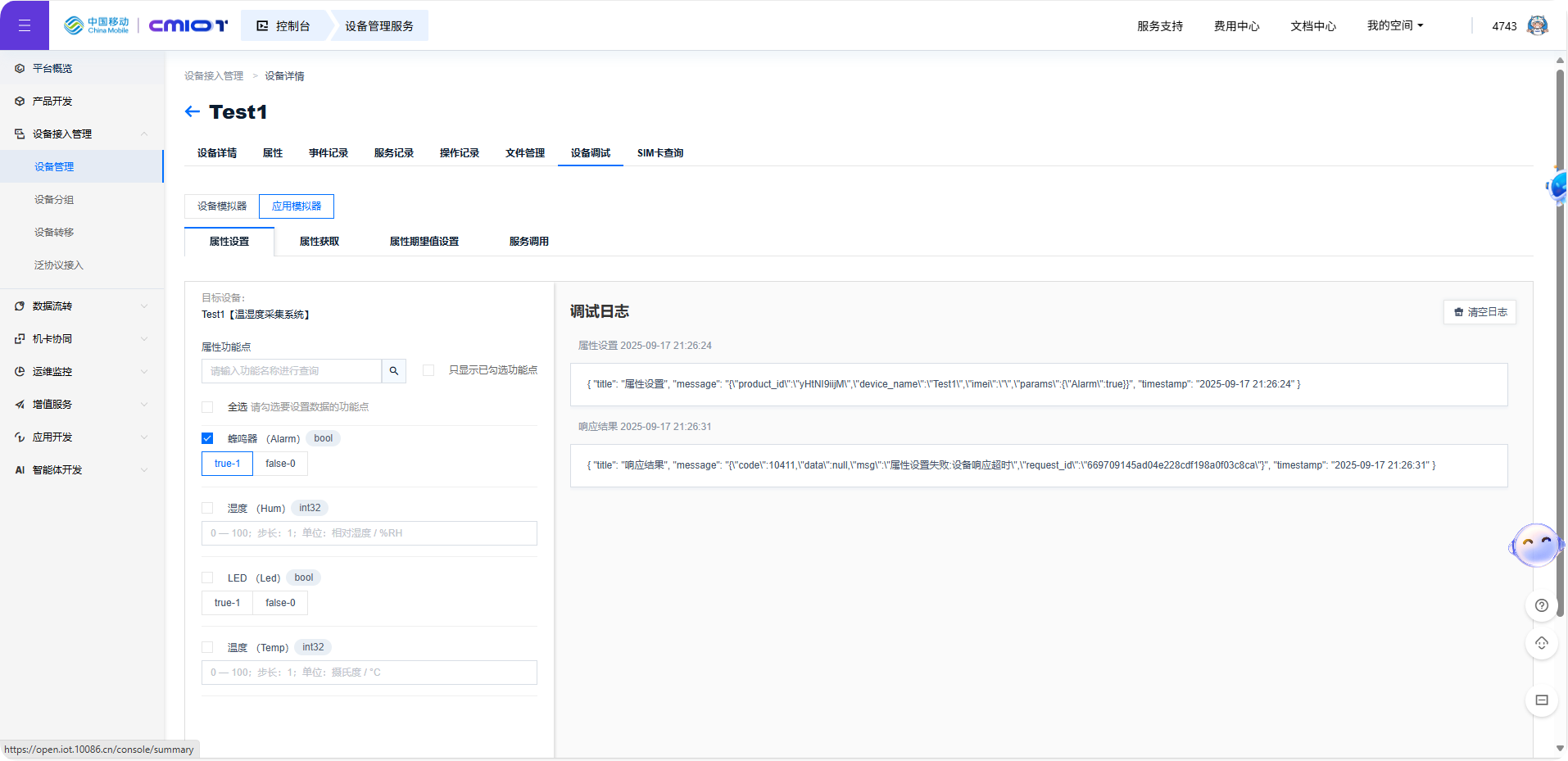Select the 平台概览 sidebar icon

click(20, 68)
